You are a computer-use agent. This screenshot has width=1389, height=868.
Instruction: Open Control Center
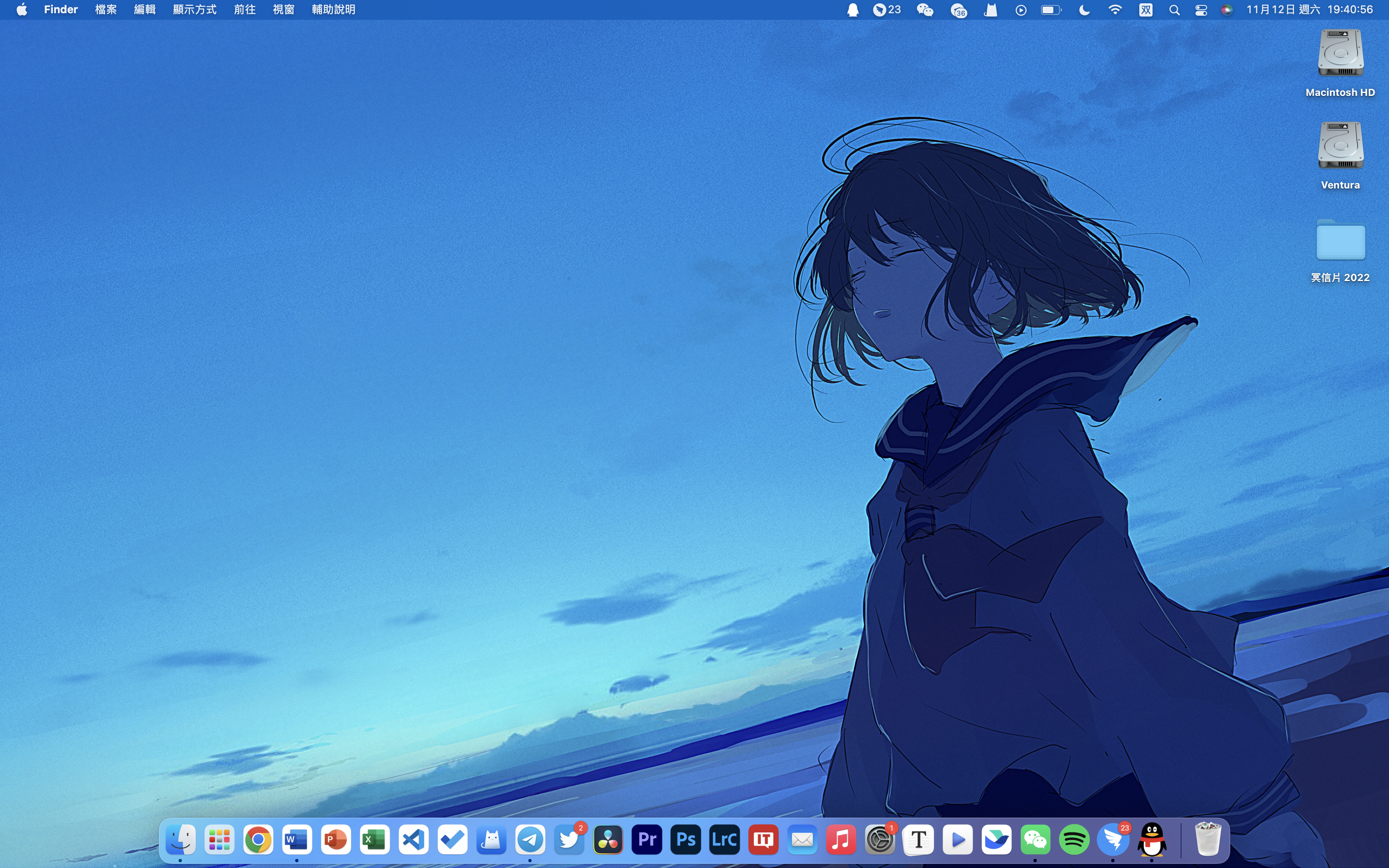click(1201, 10)
